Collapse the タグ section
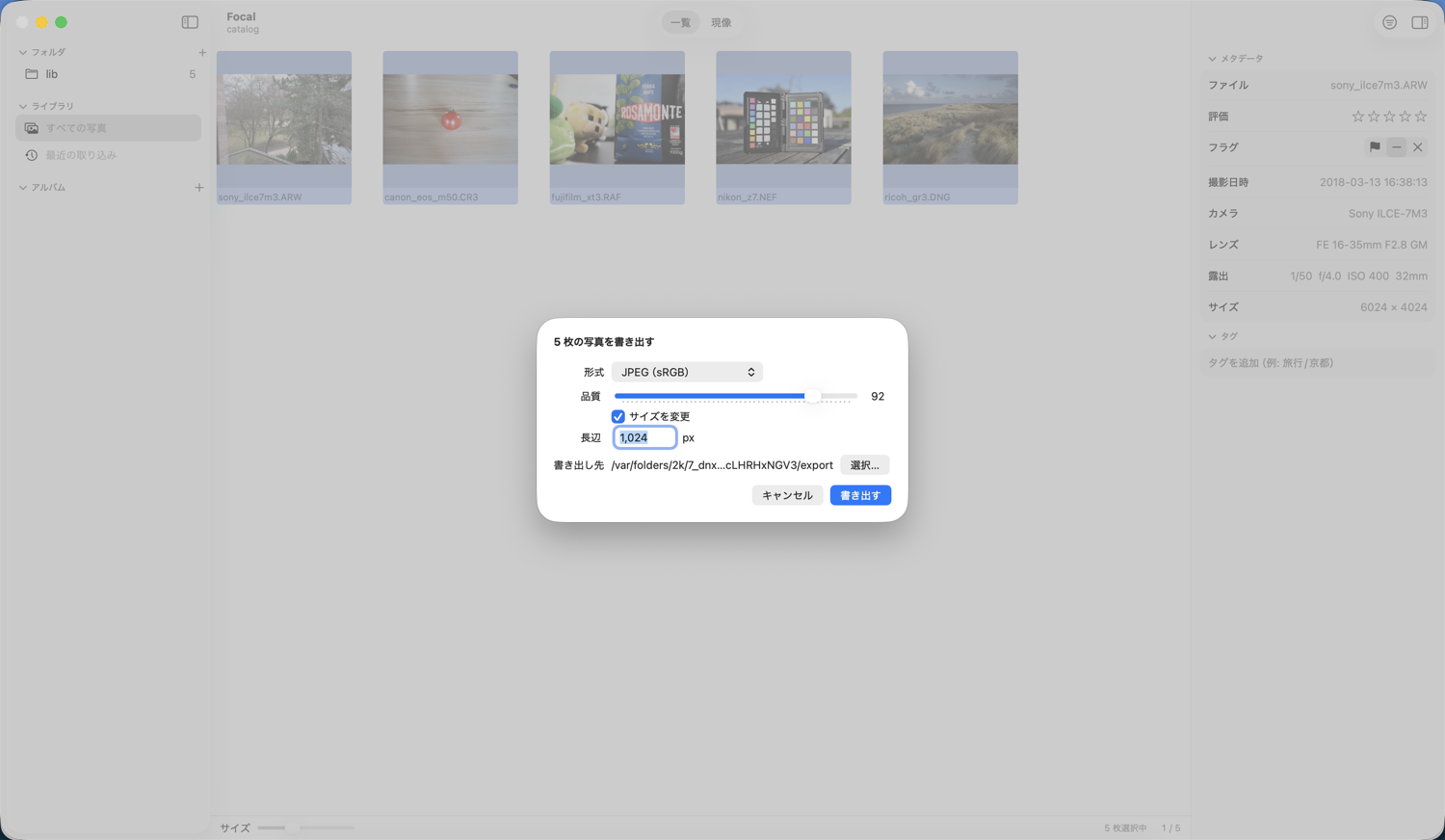Image resolution: width=1445 pixels, height=840 pixels. (x=1212, y=336)
